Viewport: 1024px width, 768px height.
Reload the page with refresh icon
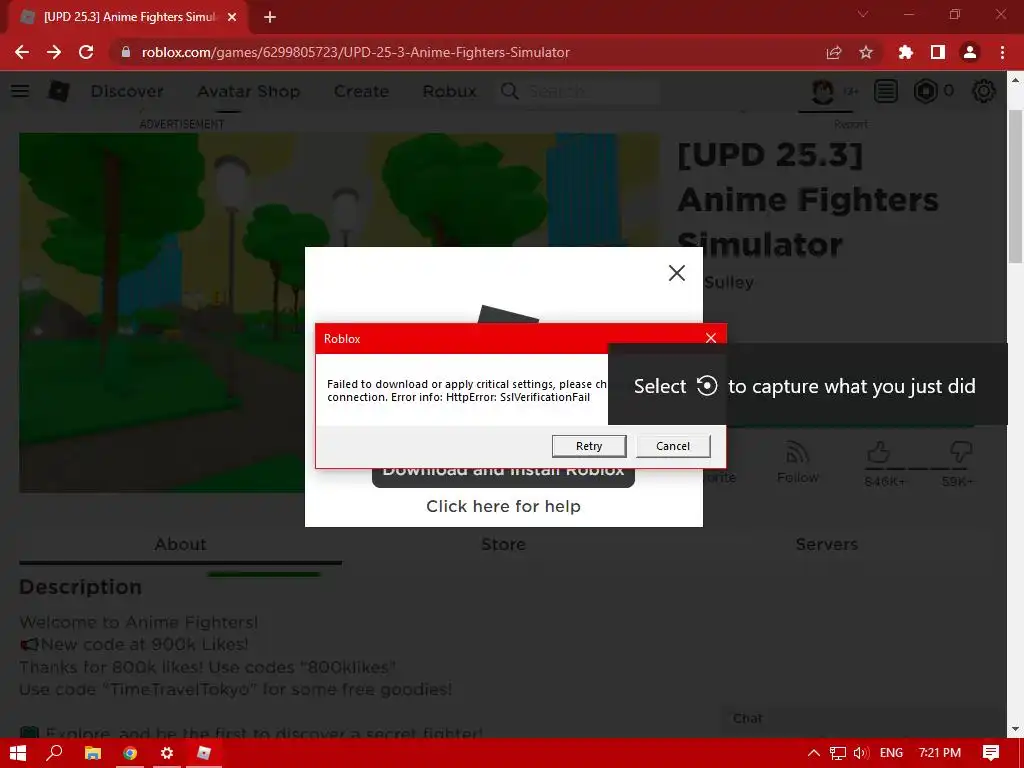click(86, 52)
